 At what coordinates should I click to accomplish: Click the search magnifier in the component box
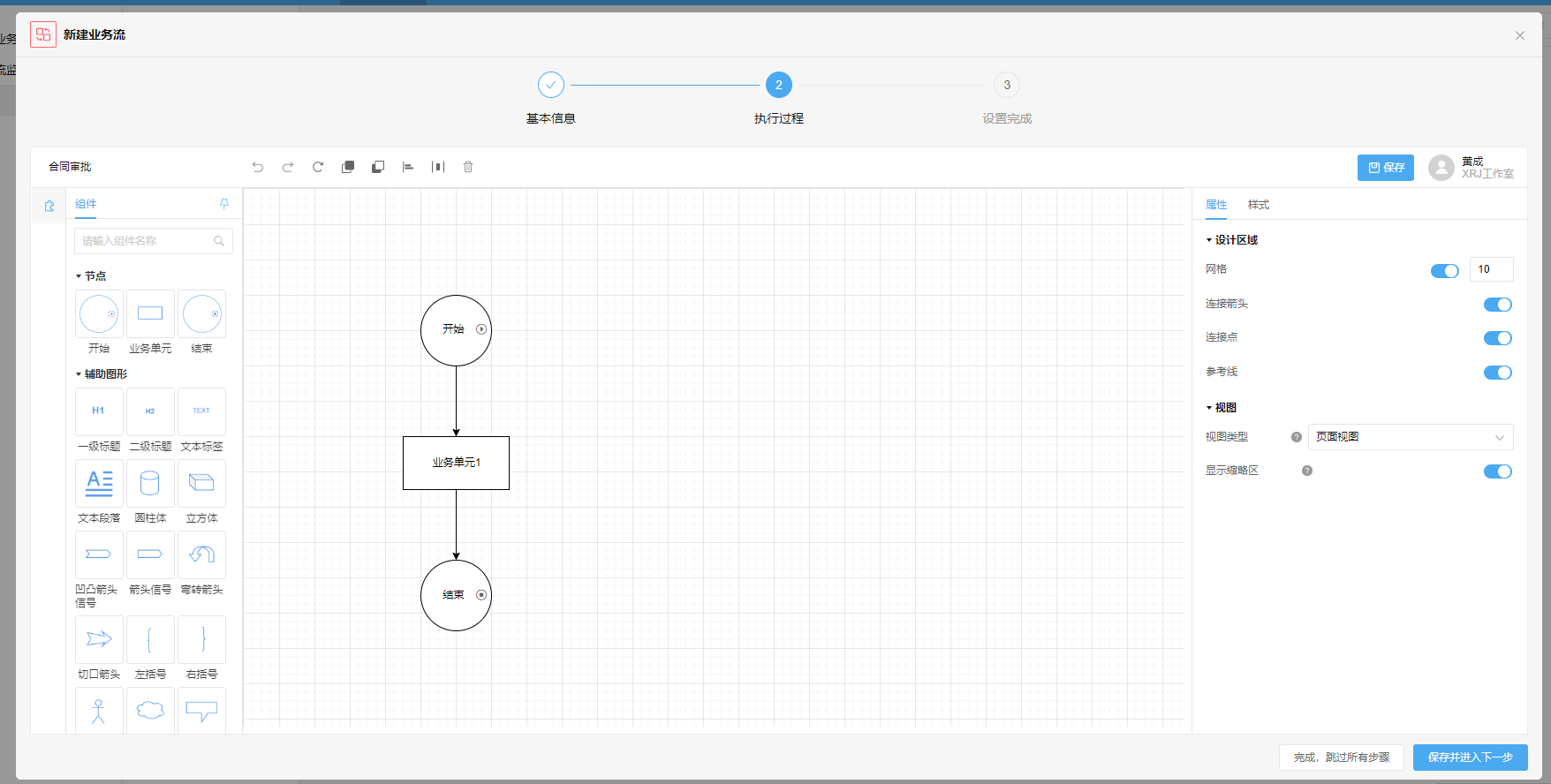219,241
